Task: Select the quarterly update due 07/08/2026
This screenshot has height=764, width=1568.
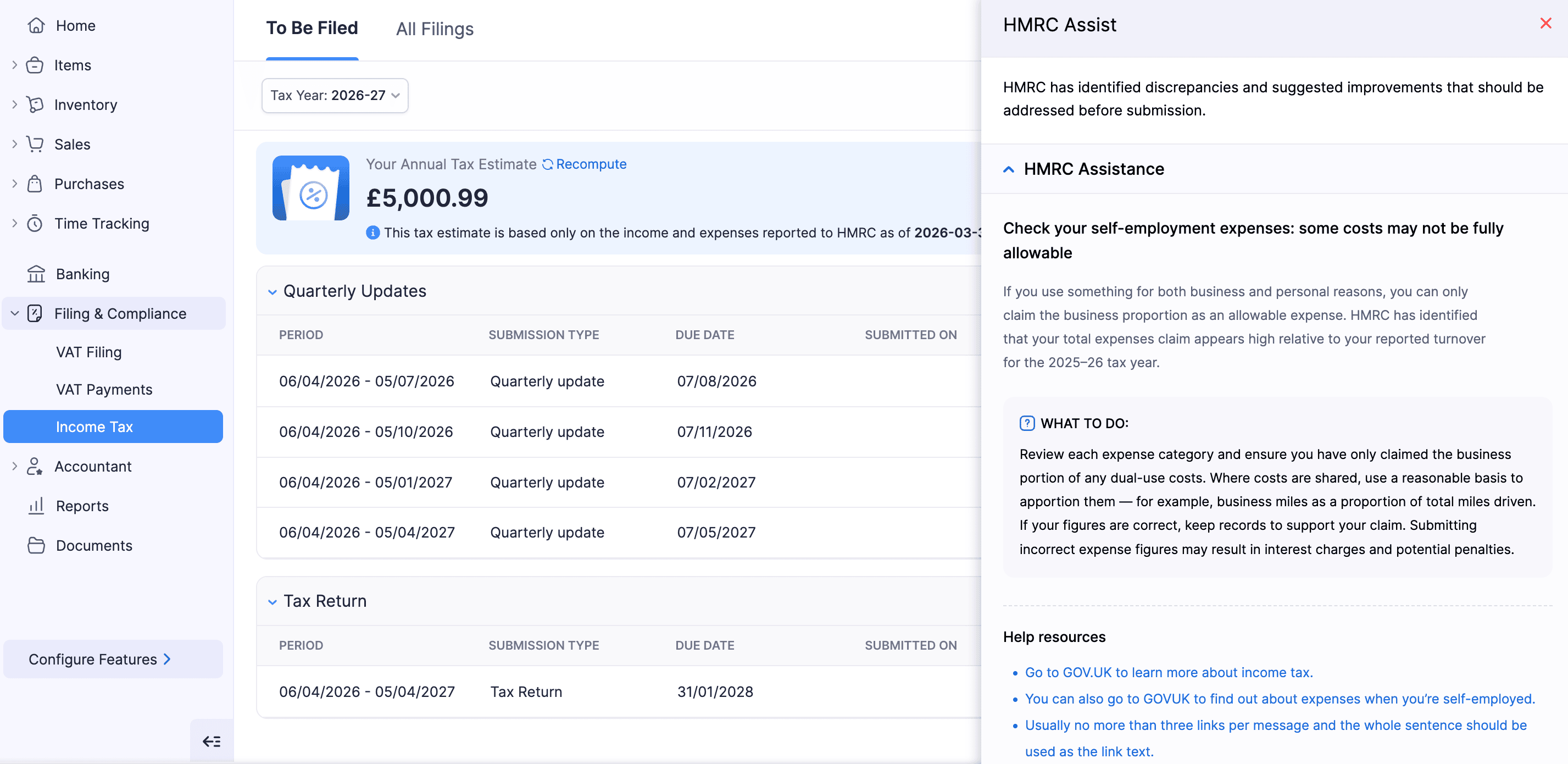Action: click(x=619, y=381)
